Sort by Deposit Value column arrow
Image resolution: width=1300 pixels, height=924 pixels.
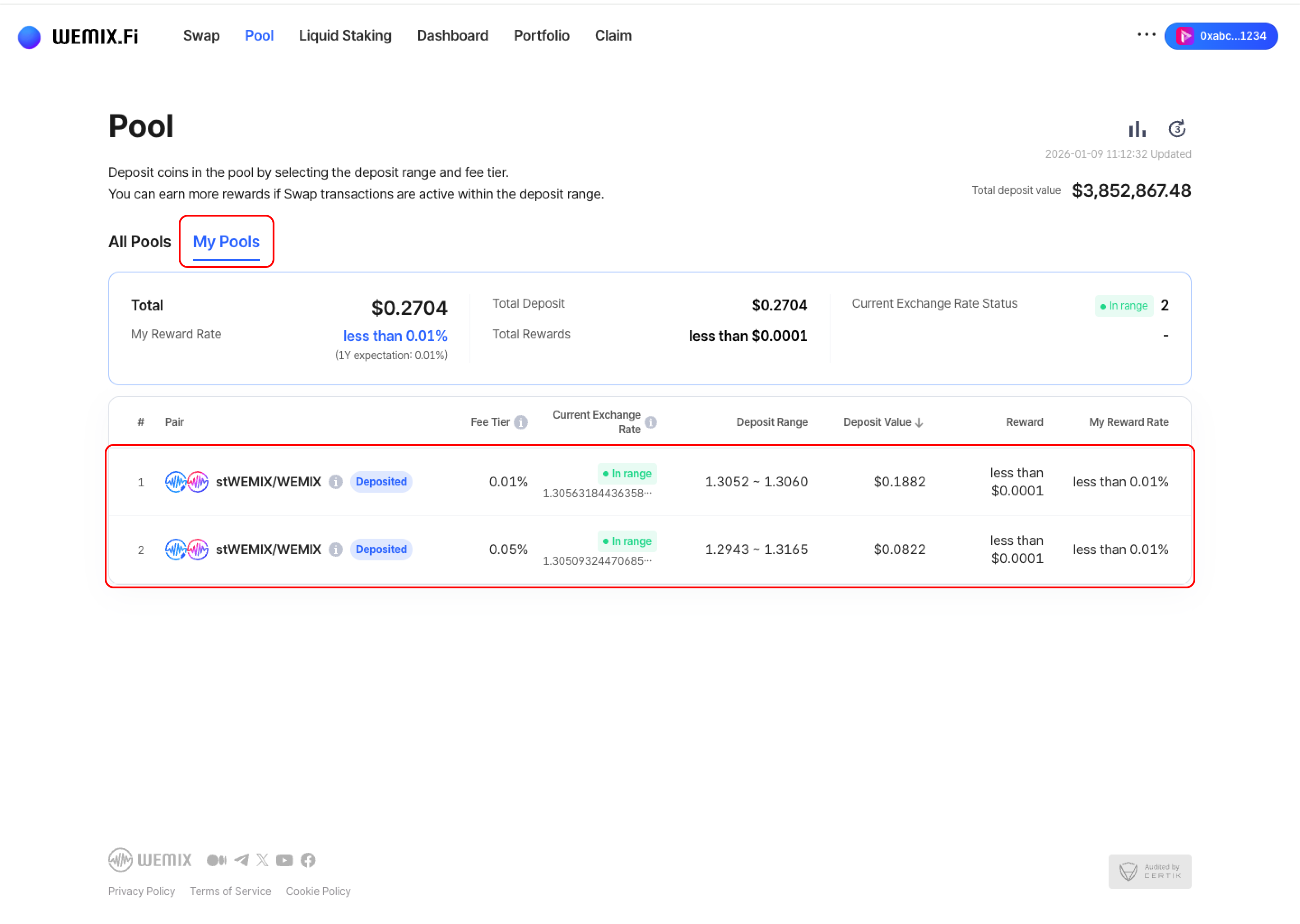click(919, 422)
